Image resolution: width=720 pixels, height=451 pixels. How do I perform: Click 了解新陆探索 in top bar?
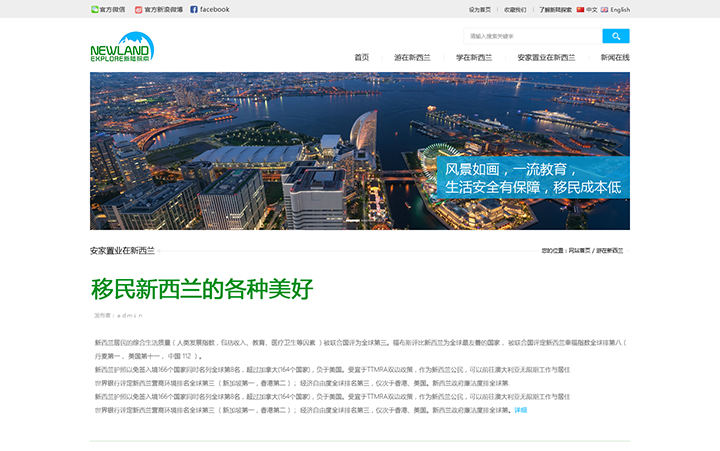[x=556, y=10]
